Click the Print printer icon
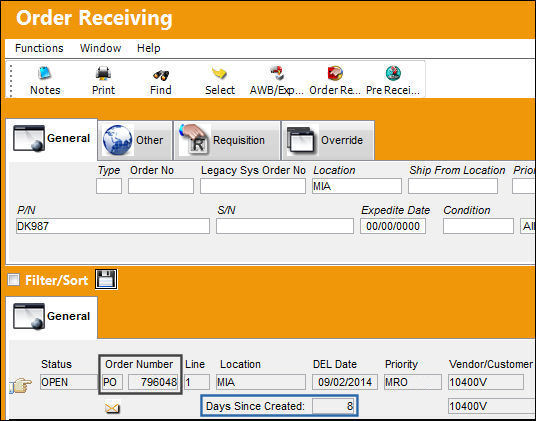 (x=103, y=73)
